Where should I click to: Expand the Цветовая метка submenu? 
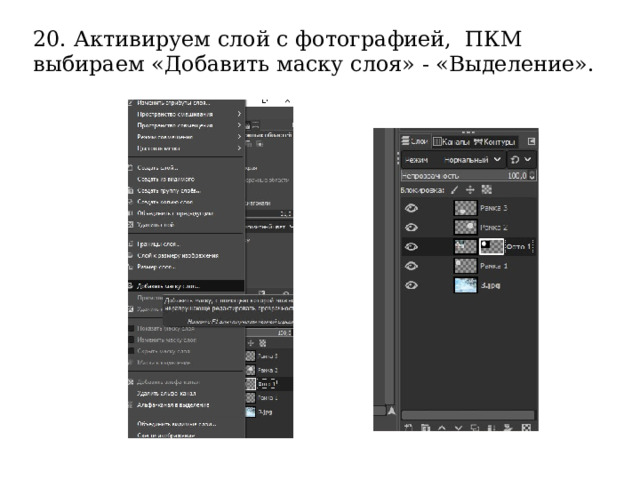coord(187,148)
